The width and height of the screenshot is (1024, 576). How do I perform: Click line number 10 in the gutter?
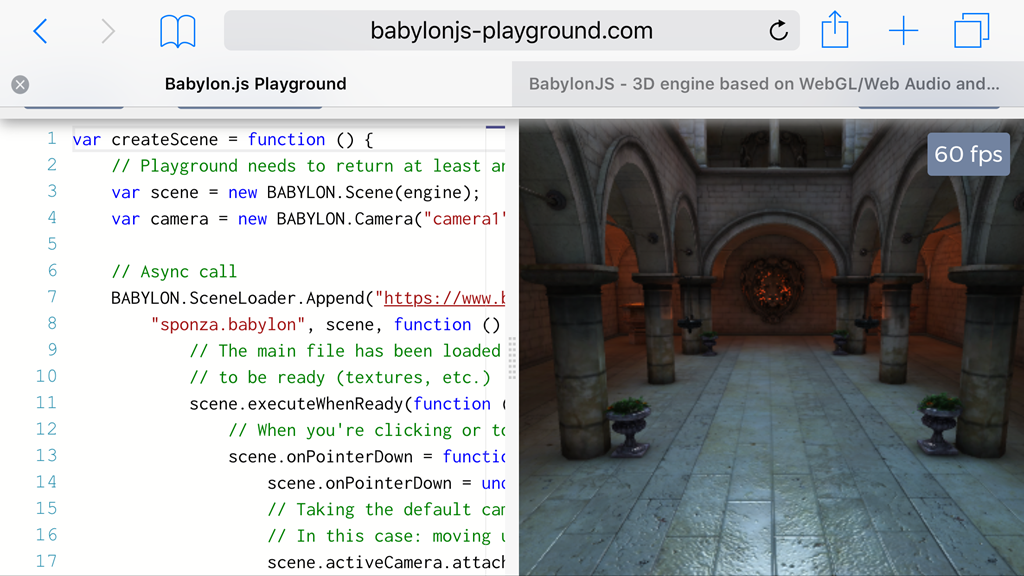46,376
